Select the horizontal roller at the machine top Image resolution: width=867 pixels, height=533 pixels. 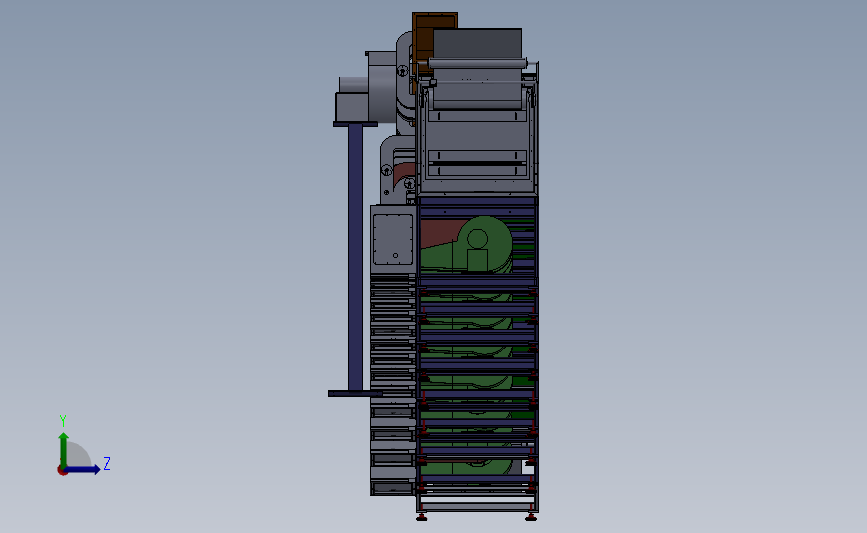[478, 64]
